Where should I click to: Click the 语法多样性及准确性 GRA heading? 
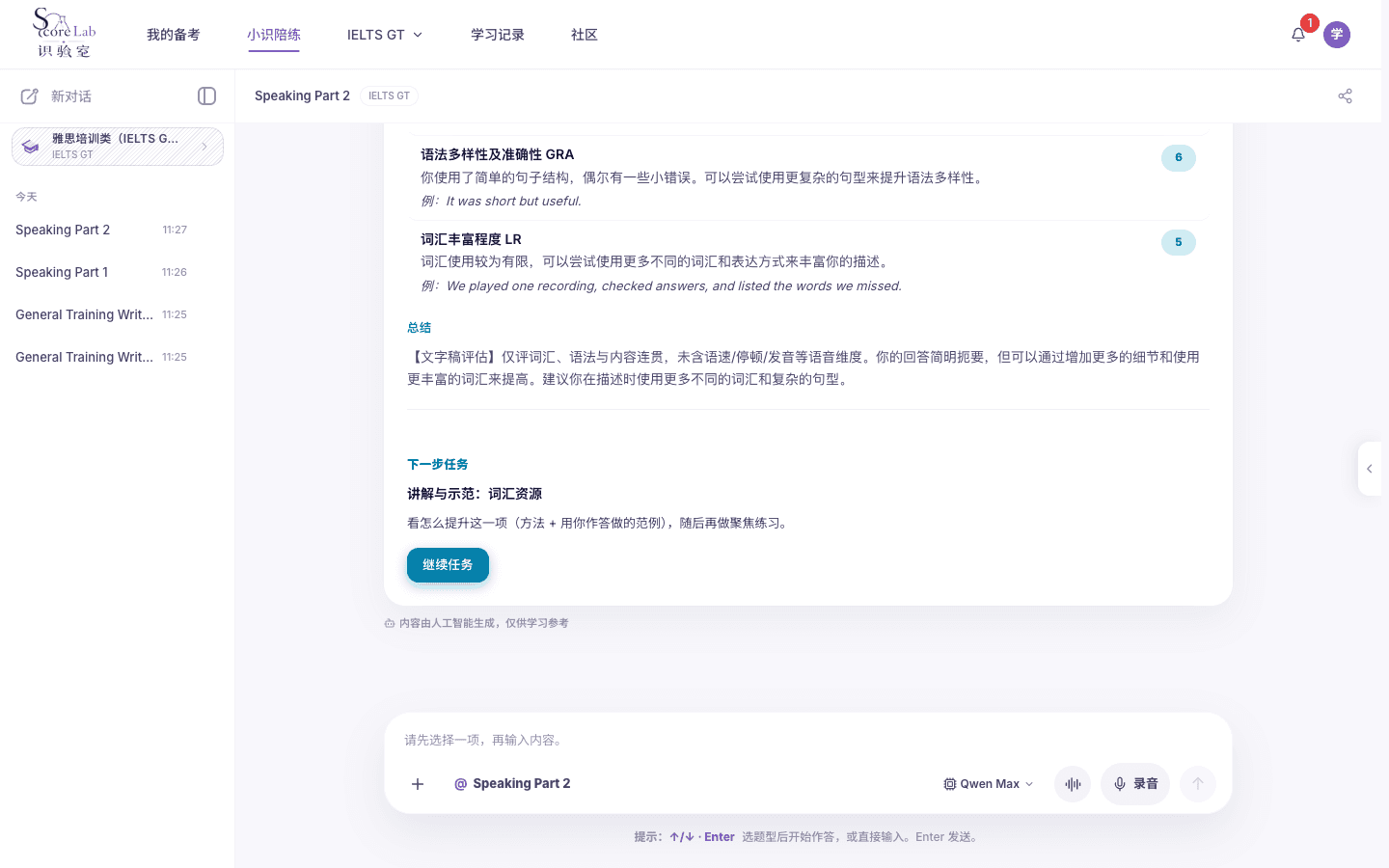(497, 154)
